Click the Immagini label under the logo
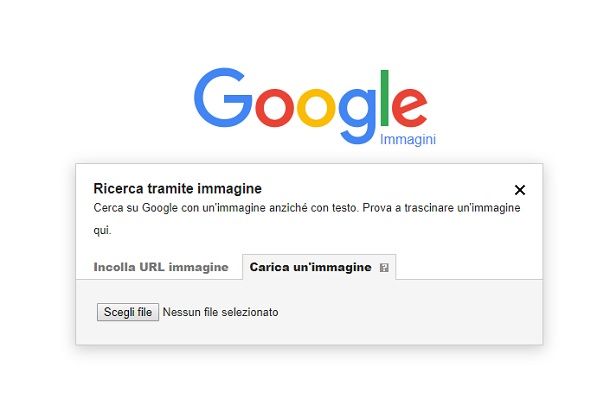This screenshot has height=405, width=610. click(x=408, y=139)
